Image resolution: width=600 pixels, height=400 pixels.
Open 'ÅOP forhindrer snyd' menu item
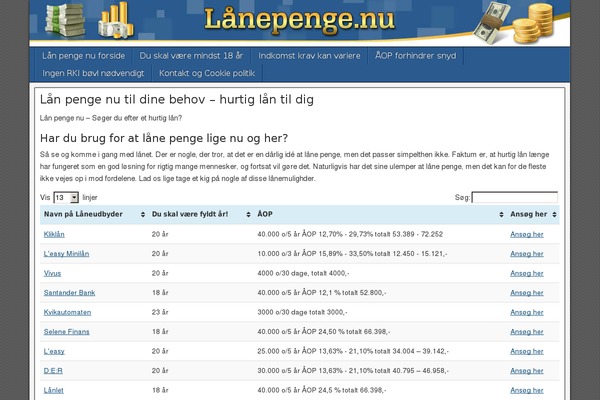pos(416,56)
